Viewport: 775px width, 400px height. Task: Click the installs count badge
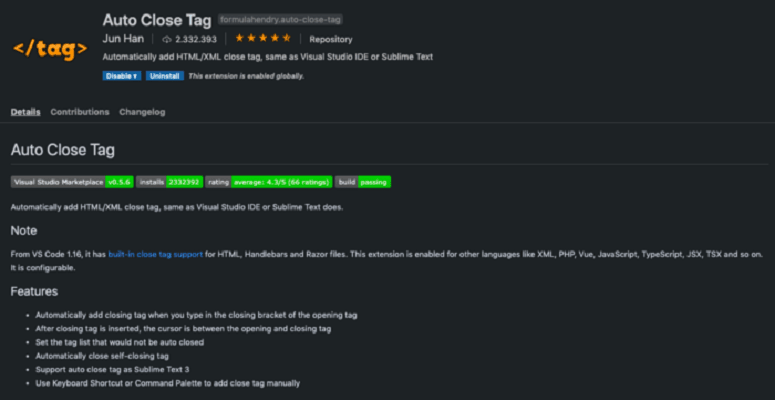170,182
